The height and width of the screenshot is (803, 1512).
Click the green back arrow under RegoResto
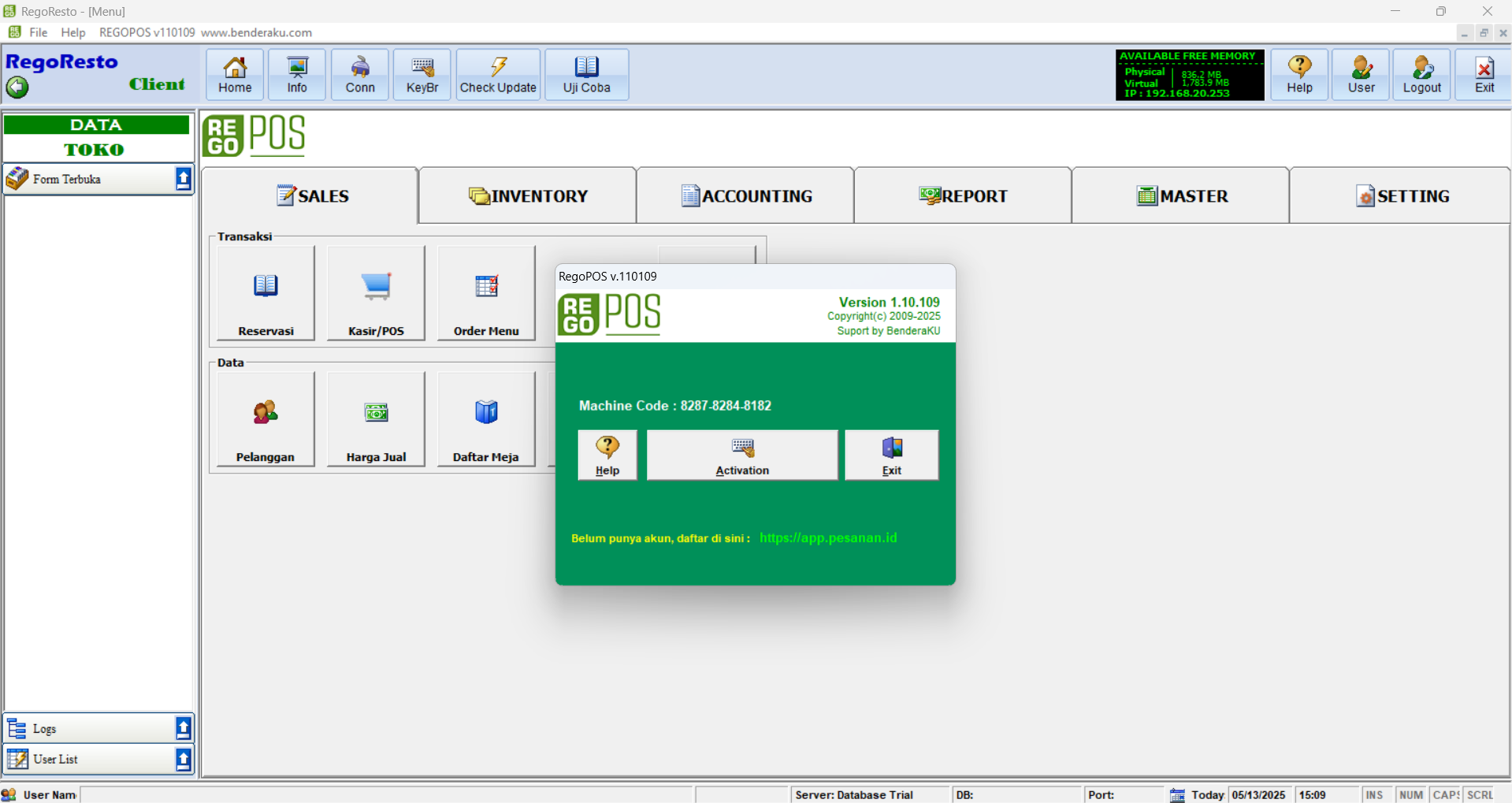(x=17, y=87)
